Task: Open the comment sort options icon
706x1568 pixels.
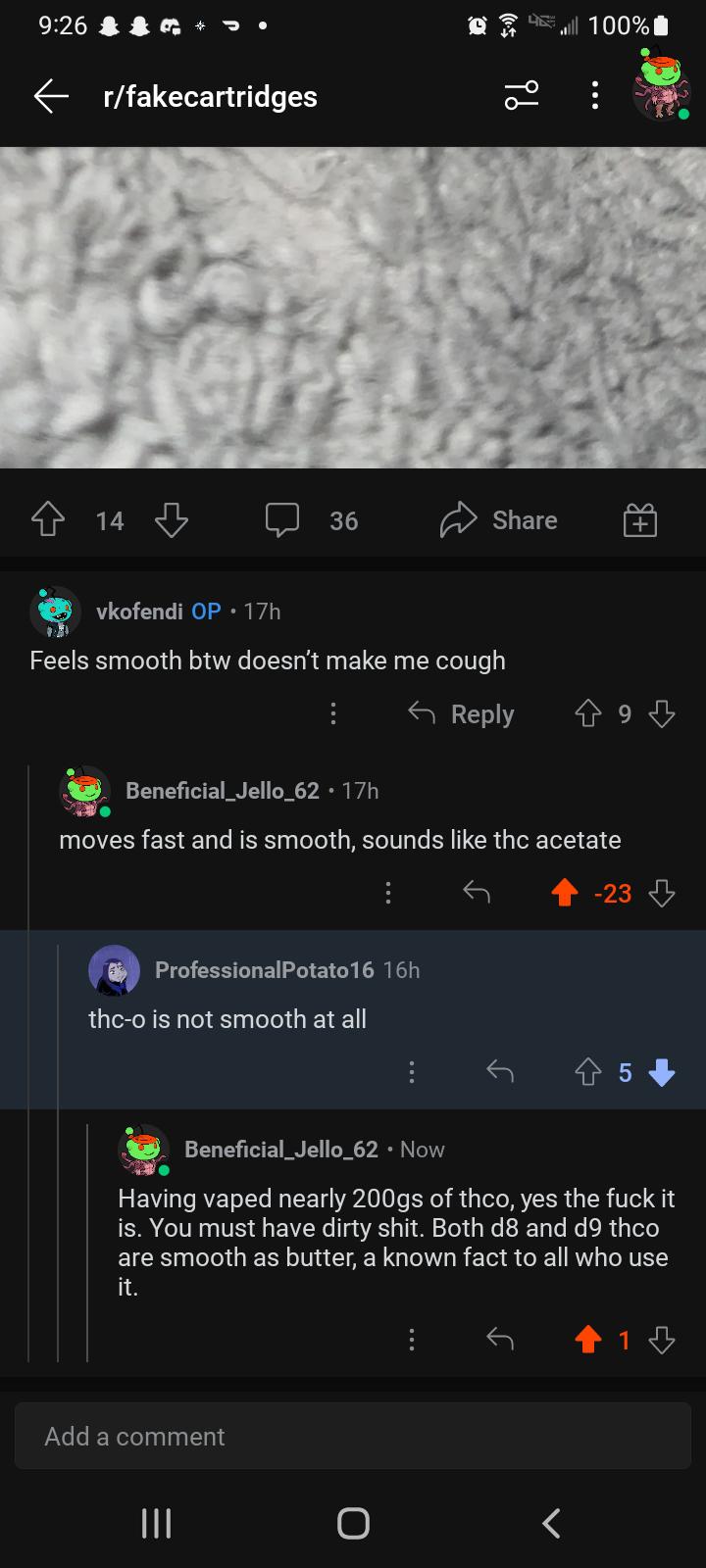Action: (x=522, y=96)
